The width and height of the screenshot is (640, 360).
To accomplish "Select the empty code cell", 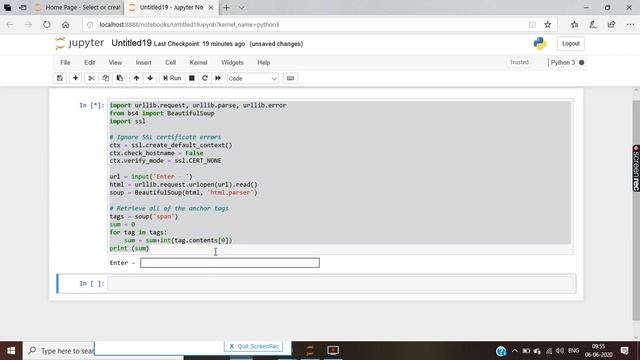I will pos(340,283).
